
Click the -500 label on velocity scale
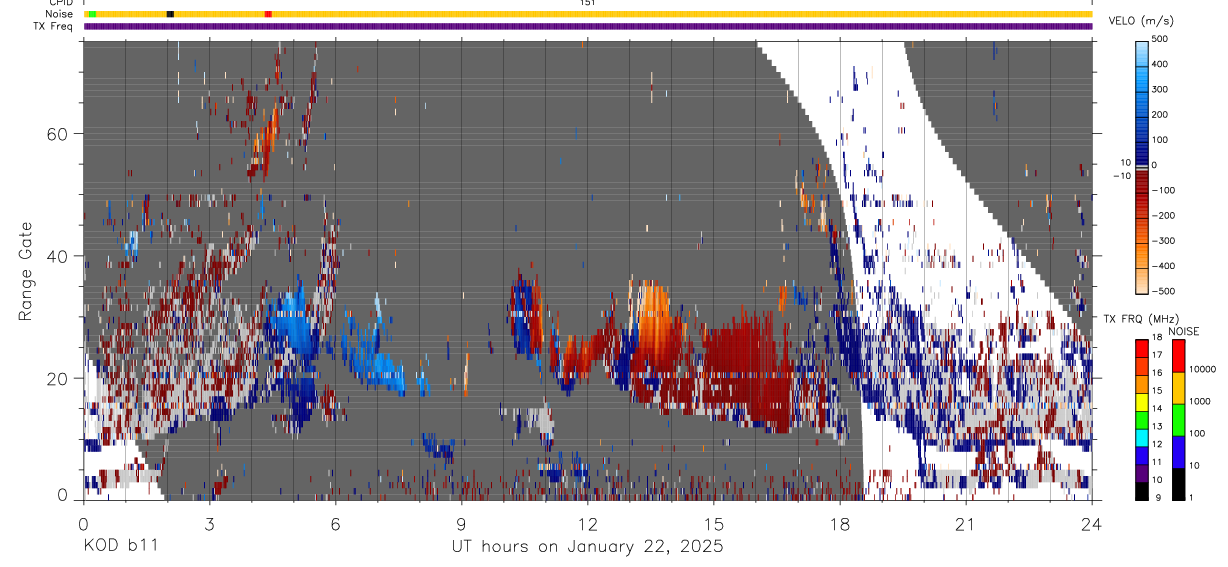pos(1163,291)
